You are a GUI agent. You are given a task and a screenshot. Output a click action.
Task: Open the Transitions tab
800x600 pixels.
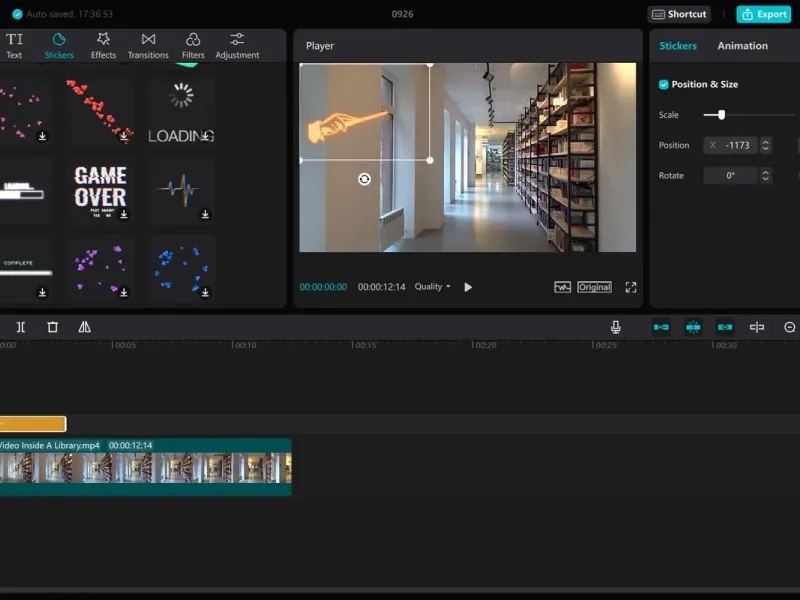(x=148, y=45)
